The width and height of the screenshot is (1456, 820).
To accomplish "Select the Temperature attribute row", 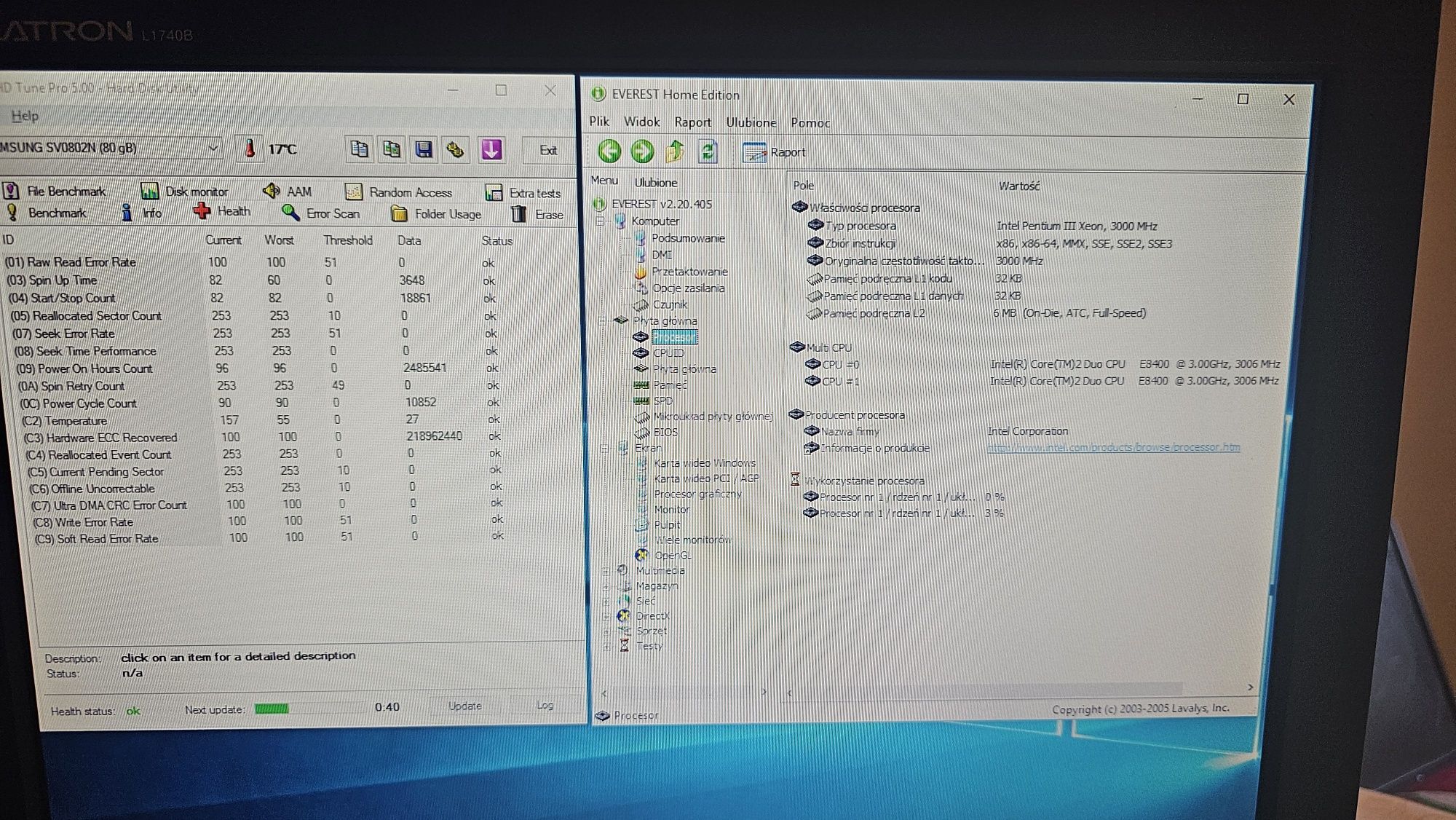I will coord(262,420).
